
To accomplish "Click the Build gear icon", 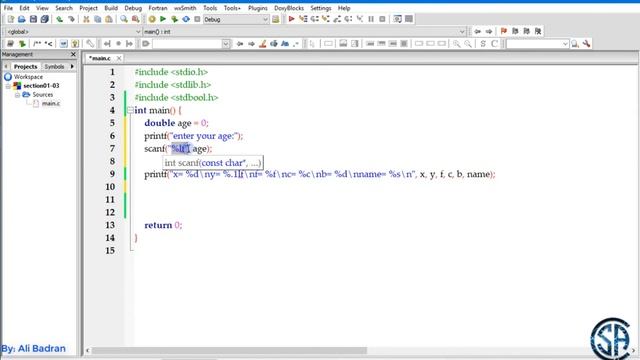I will [152, 19].
